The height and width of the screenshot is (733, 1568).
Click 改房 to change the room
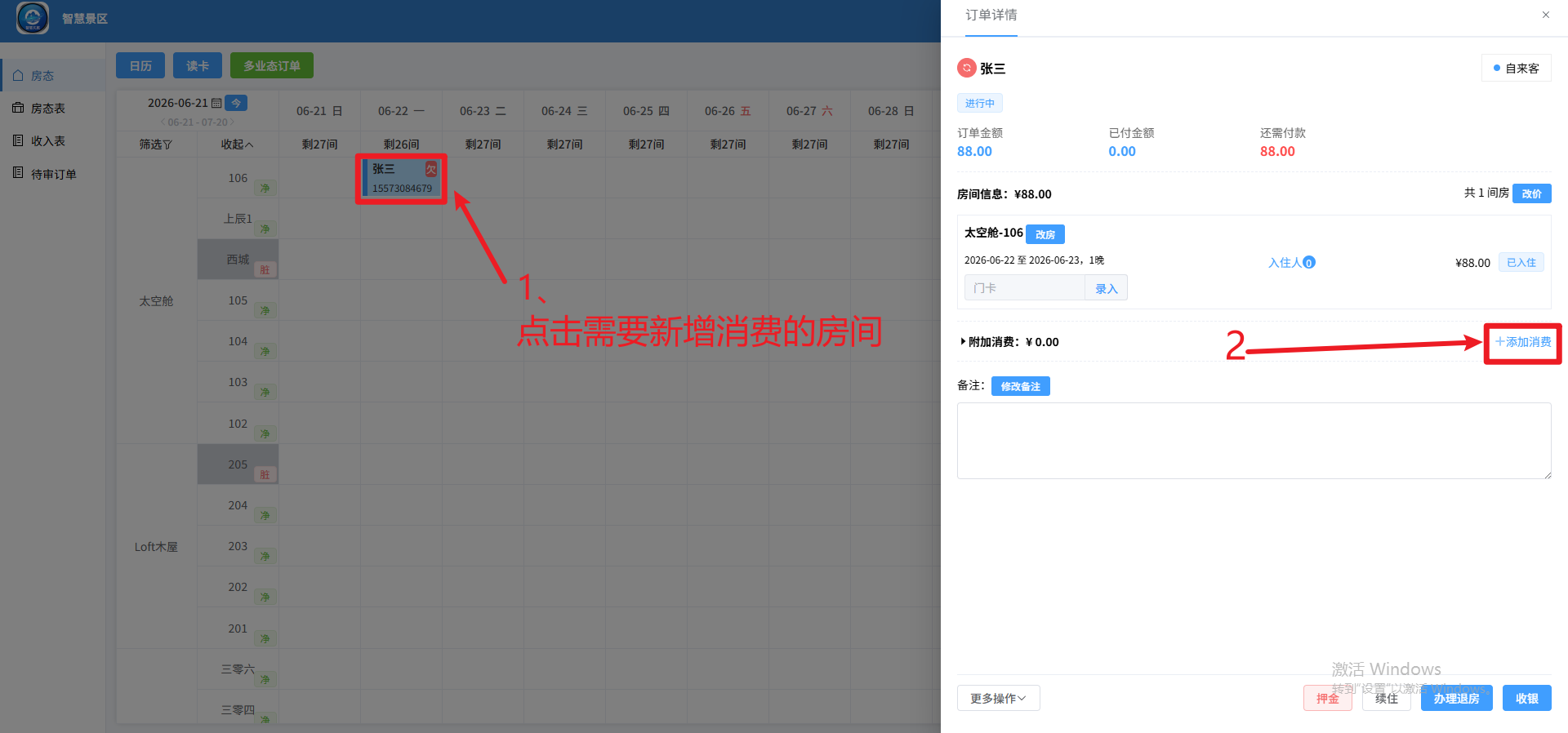[x=1045, y=234]
